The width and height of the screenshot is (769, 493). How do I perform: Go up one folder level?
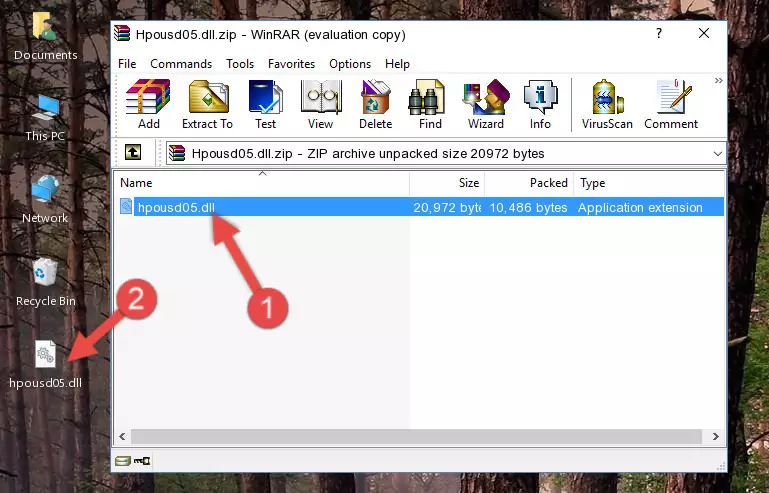pos(133,153)
